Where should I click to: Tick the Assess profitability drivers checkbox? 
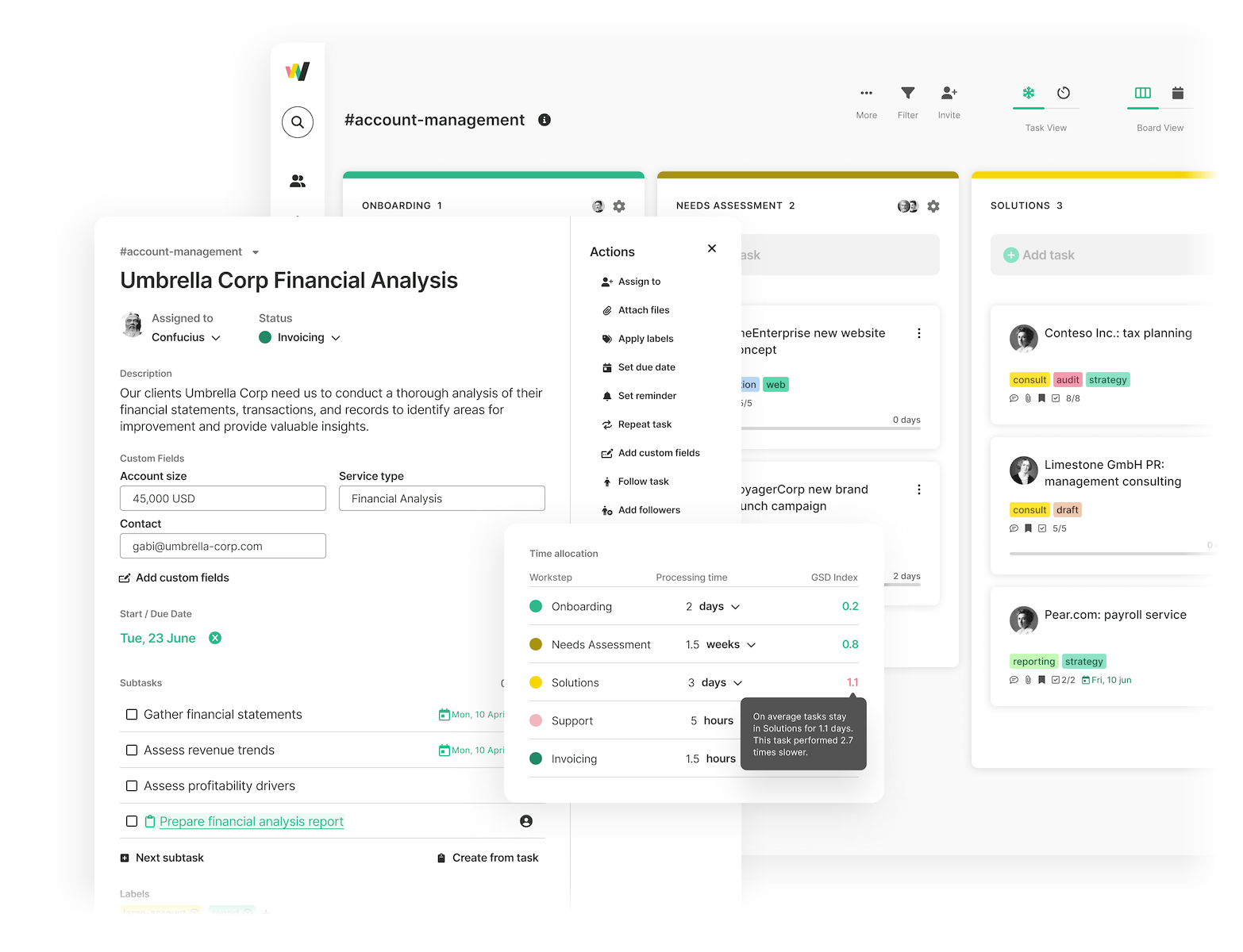click(132, 786)
